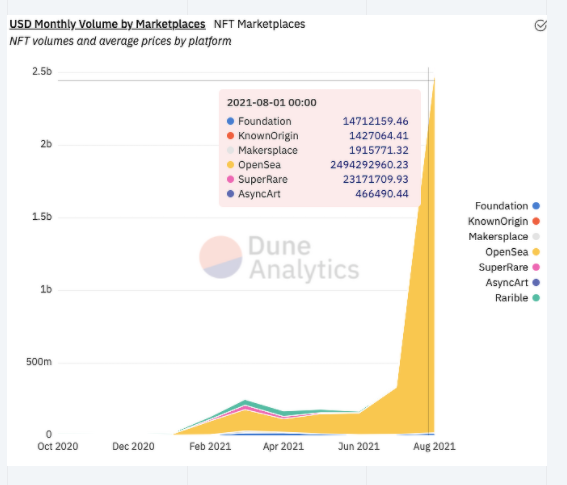Click SuperRare value 23171709.93 in tooltip
Viewport: 567px width, 485px height.
(x=376, y=179)
